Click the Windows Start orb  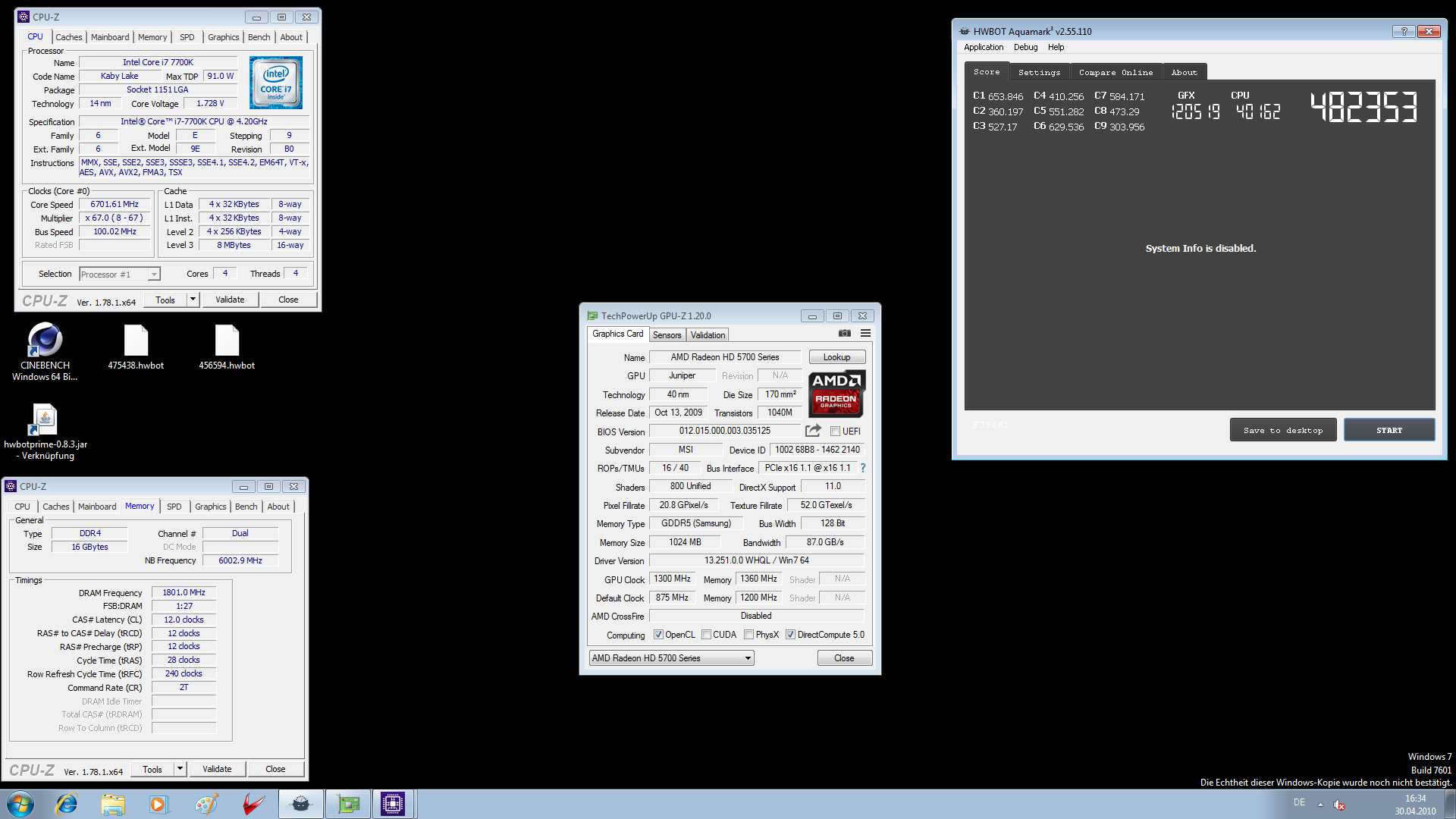coord(20,804)
